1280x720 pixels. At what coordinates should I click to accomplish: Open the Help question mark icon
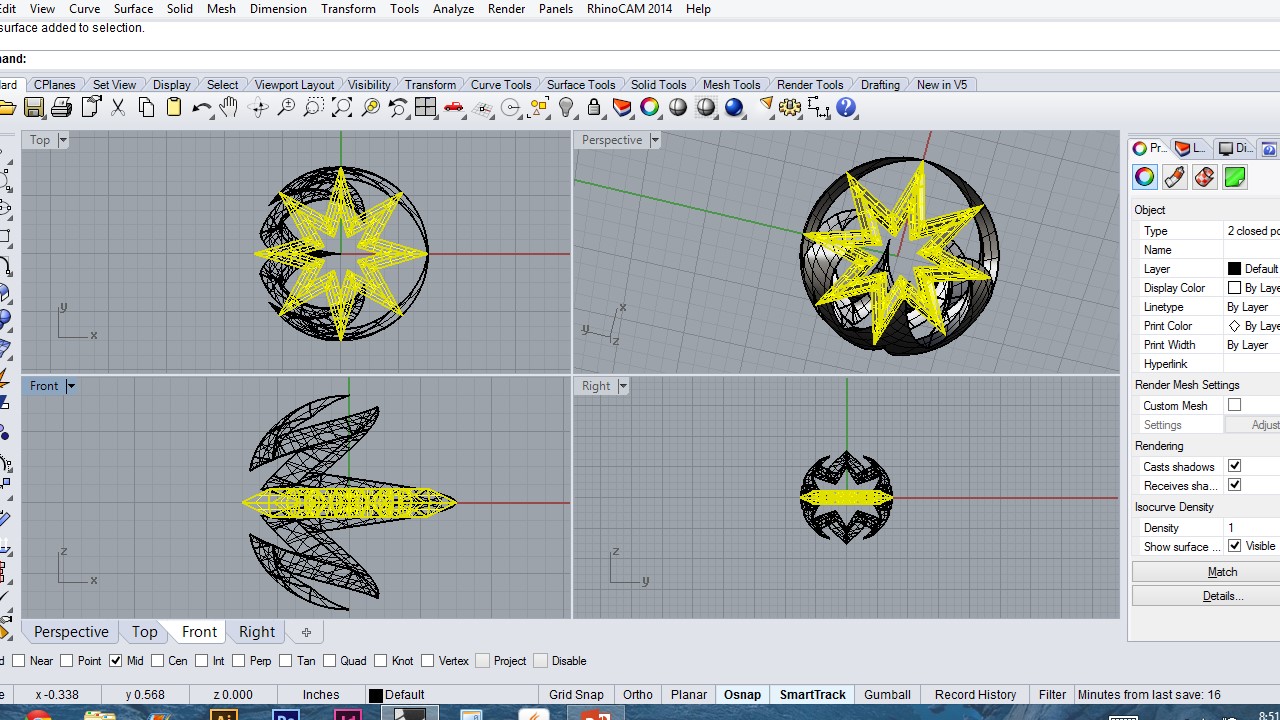pyautogui.click(x=846, y=107)
